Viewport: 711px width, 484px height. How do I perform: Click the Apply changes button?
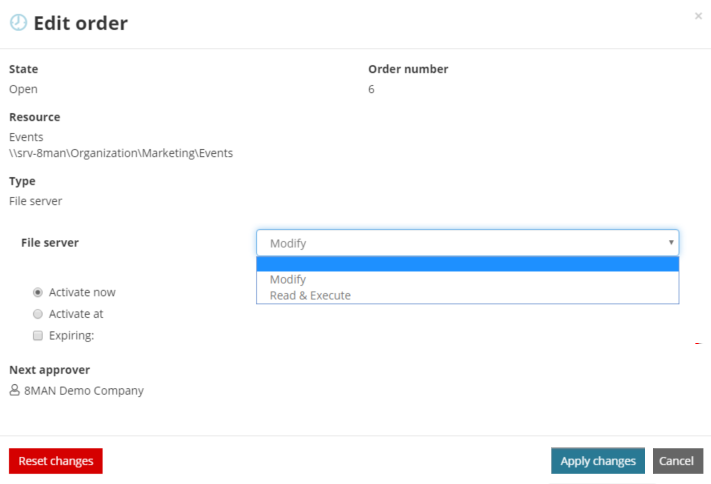[x=597, y=461]
